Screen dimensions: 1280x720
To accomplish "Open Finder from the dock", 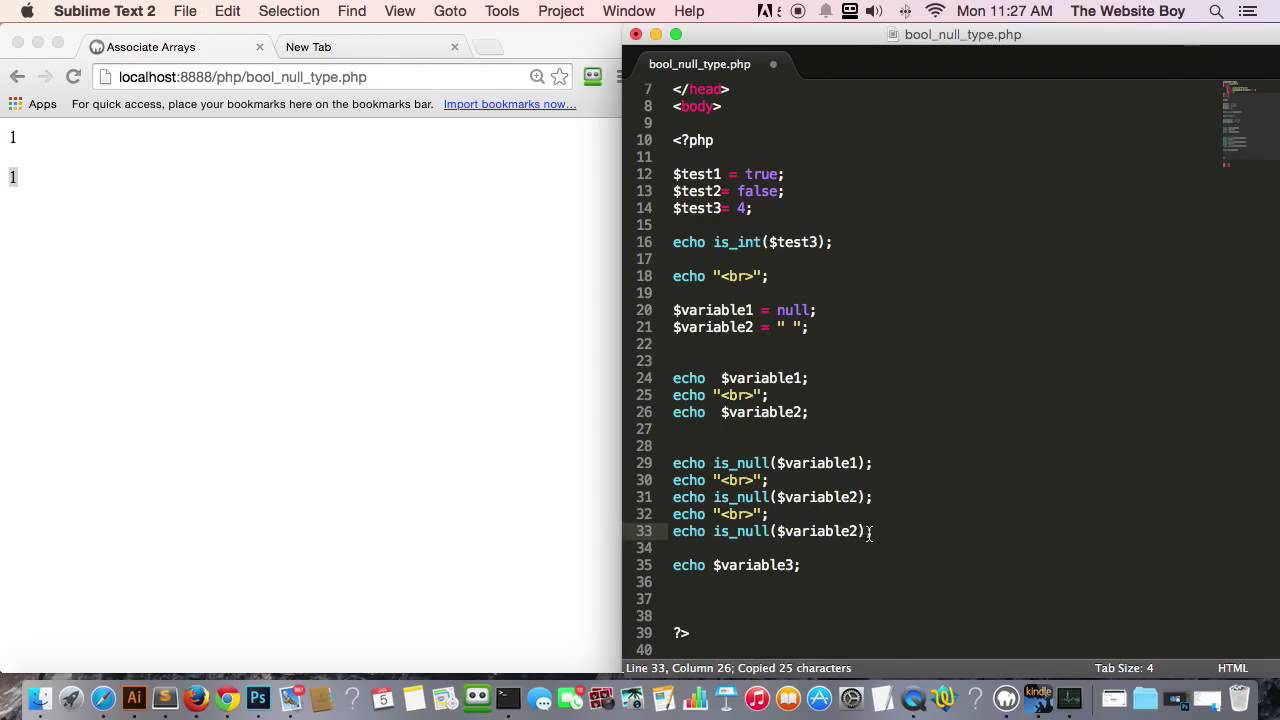I will [x=39, y=698].
